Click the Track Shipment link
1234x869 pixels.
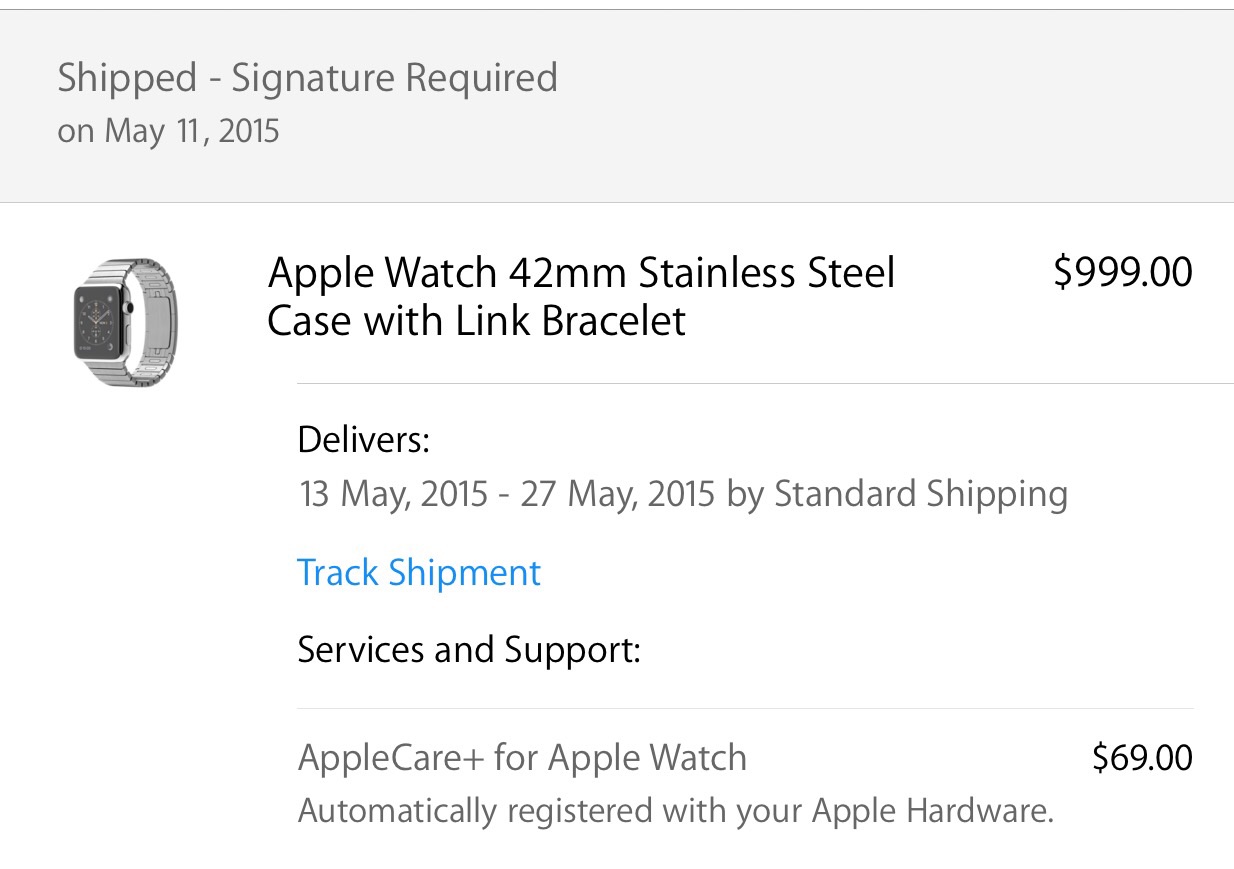coord(419,573)
